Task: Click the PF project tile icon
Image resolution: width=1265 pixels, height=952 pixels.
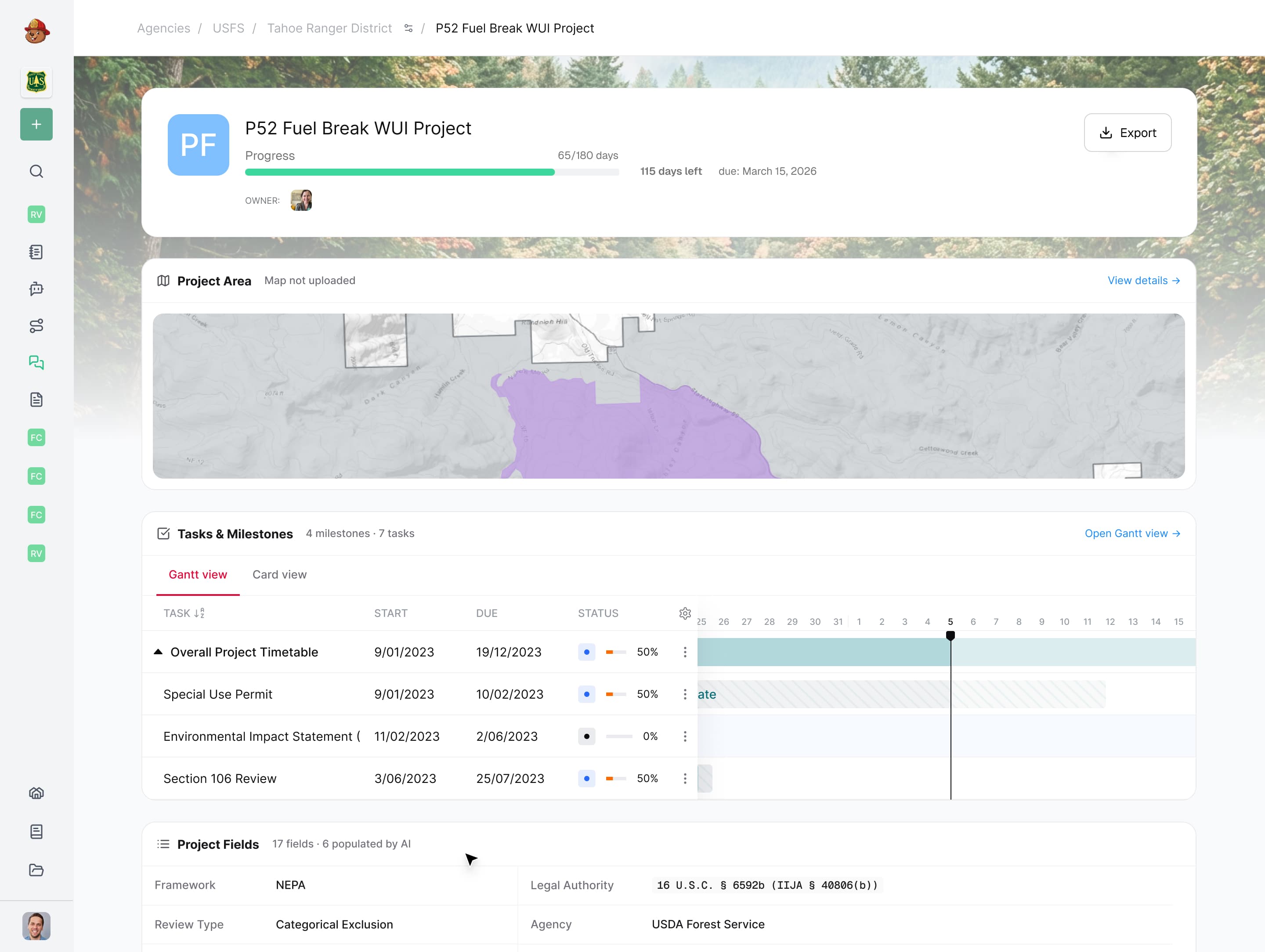Action: tap(199, 144)
